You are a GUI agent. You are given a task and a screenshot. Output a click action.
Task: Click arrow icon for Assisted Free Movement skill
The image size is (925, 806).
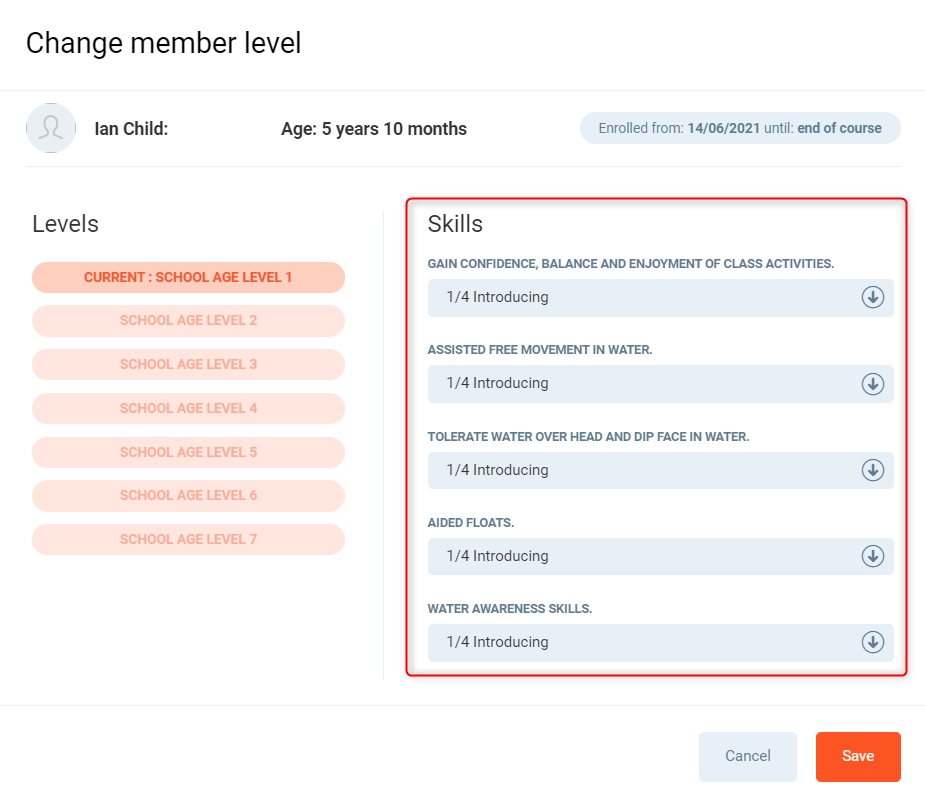pyautogui.click(x=872, y=384)
